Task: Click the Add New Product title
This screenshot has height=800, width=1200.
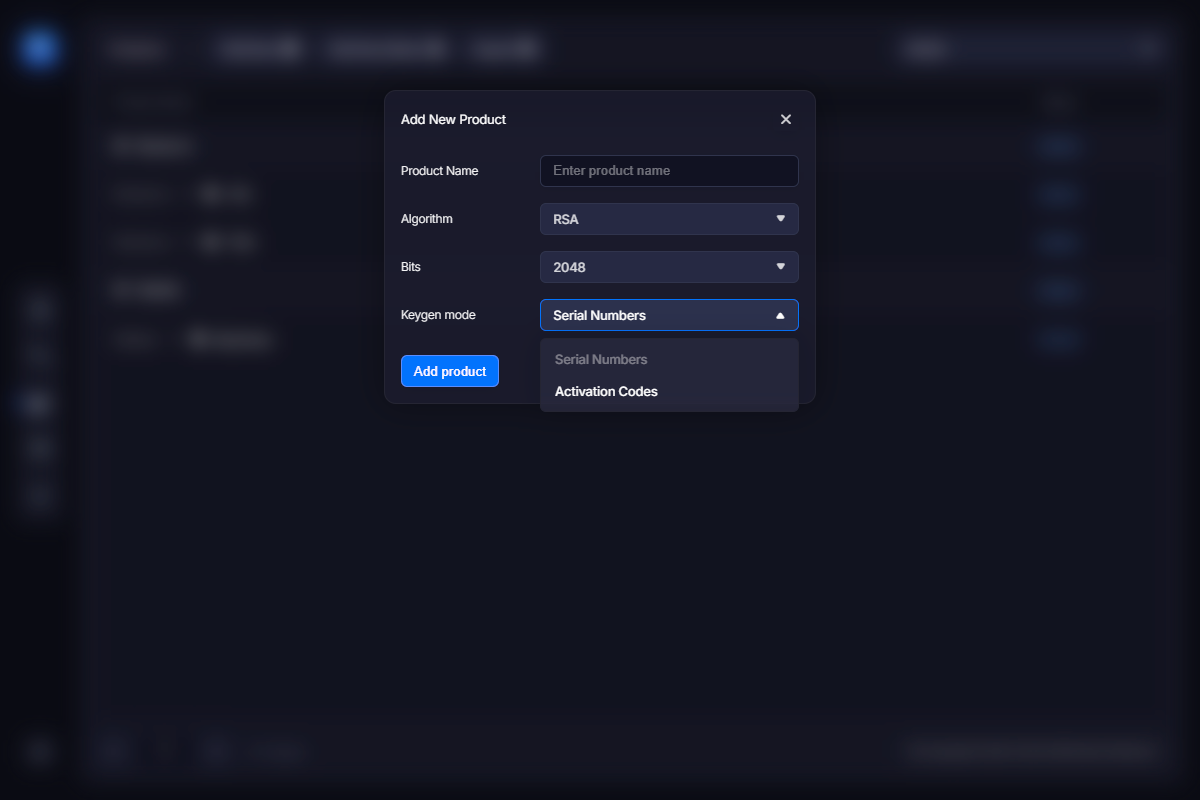Action: 453,119
